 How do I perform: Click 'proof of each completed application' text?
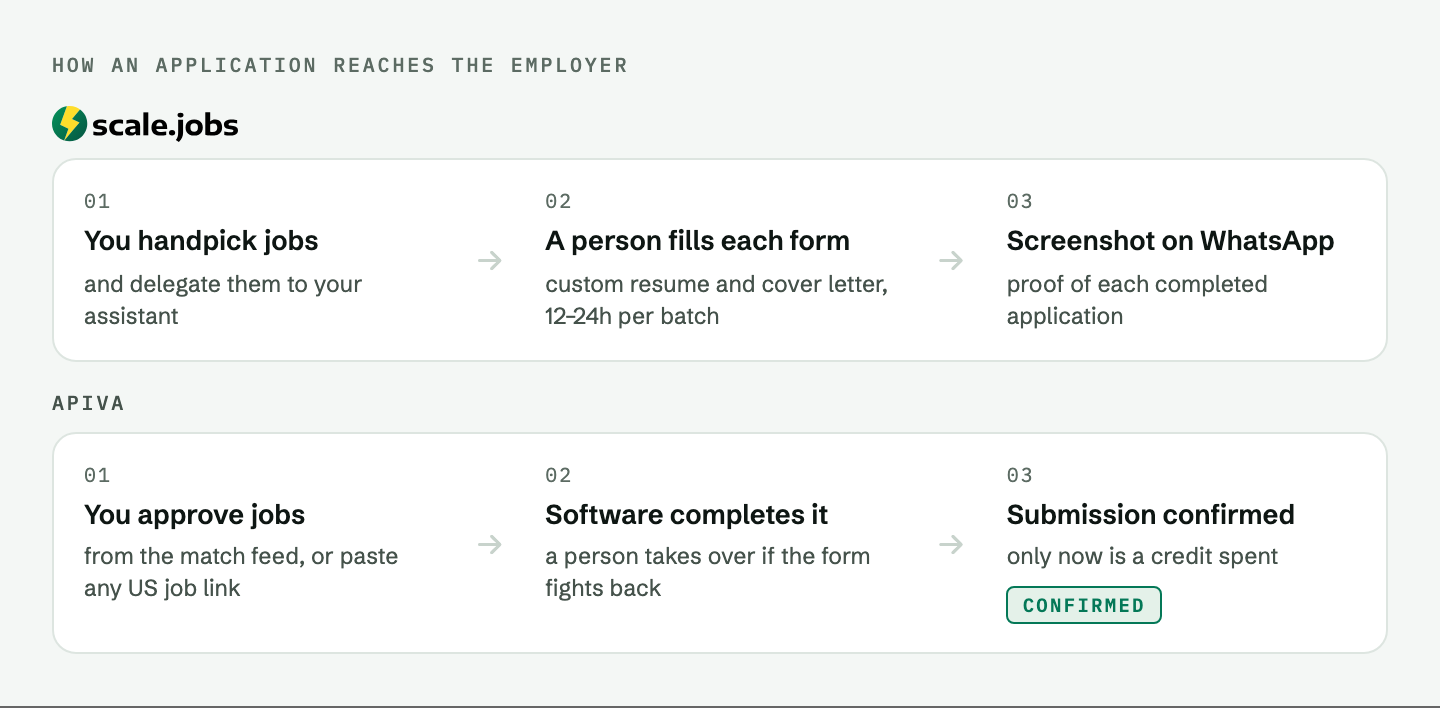(1137, 300)
